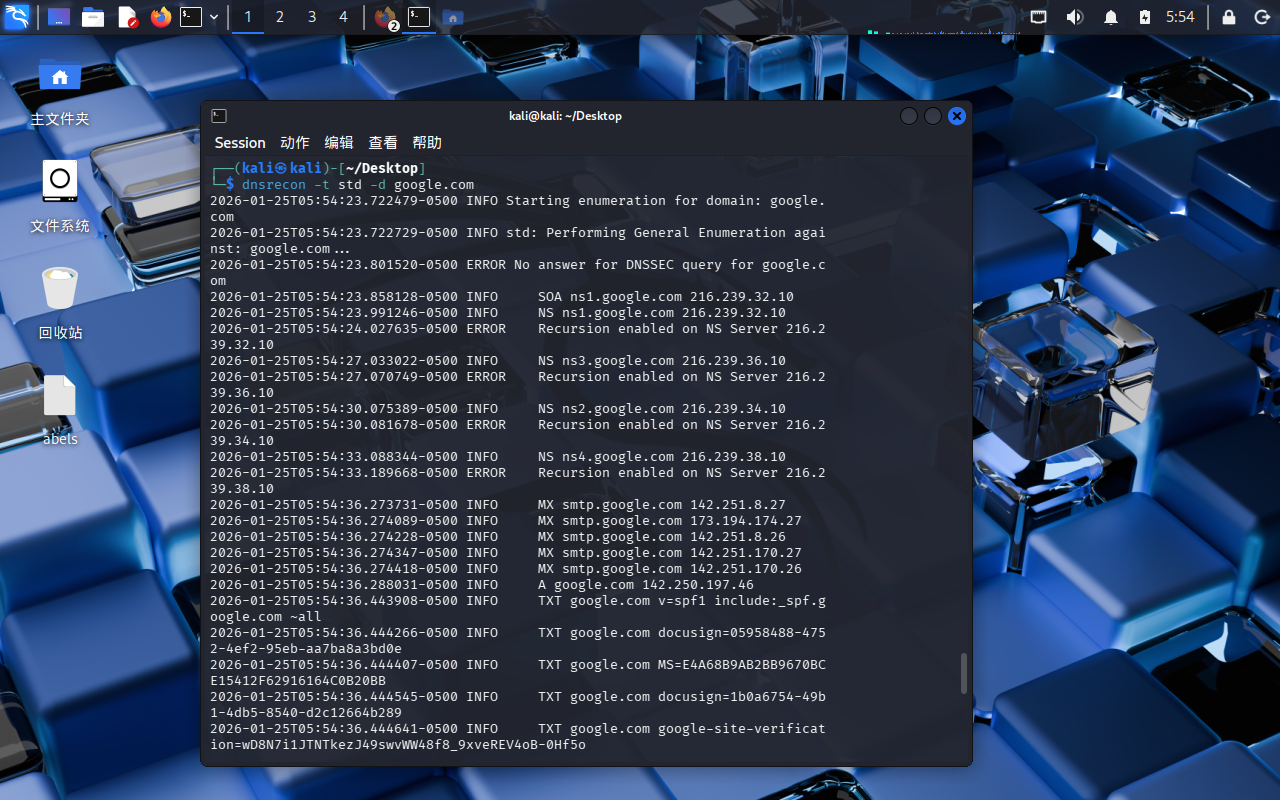Switch to workspace 2
The width and height of the screenshot is (1280, 800).
click(280, 17)
